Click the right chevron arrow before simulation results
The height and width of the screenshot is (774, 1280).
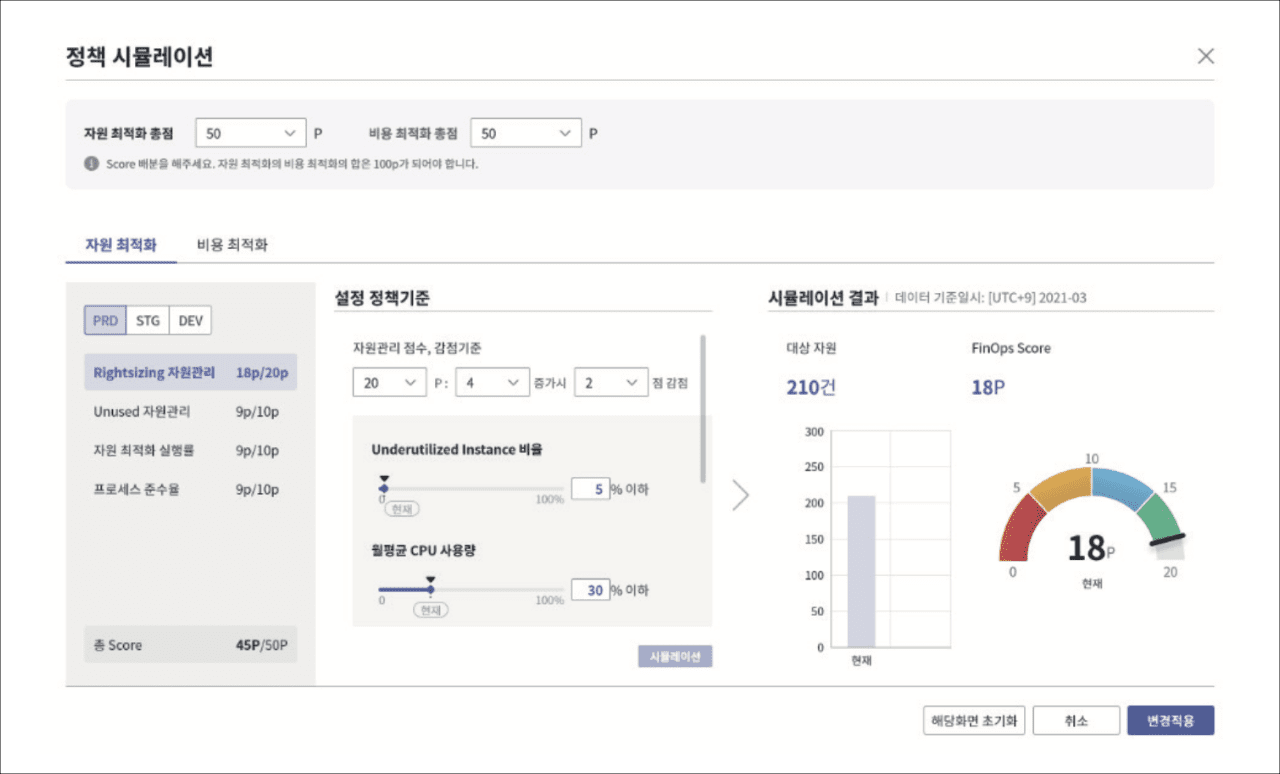click(x=740, y=495)
